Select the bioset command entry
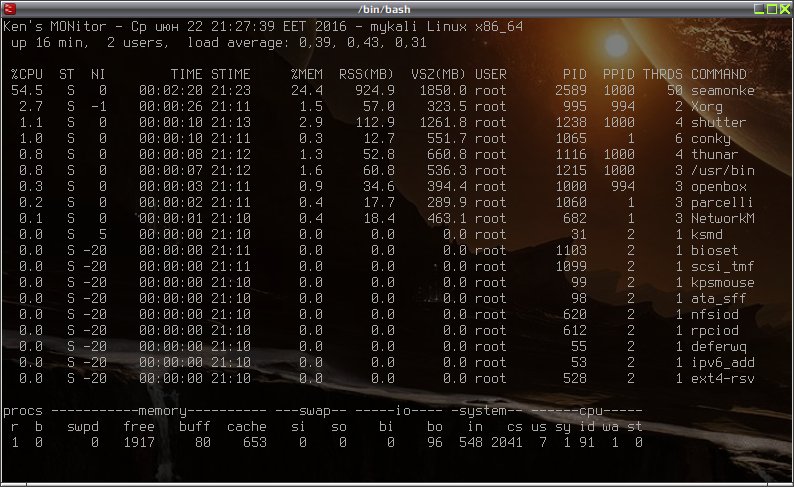Screen dimensions: 794x487 [714, 251]
